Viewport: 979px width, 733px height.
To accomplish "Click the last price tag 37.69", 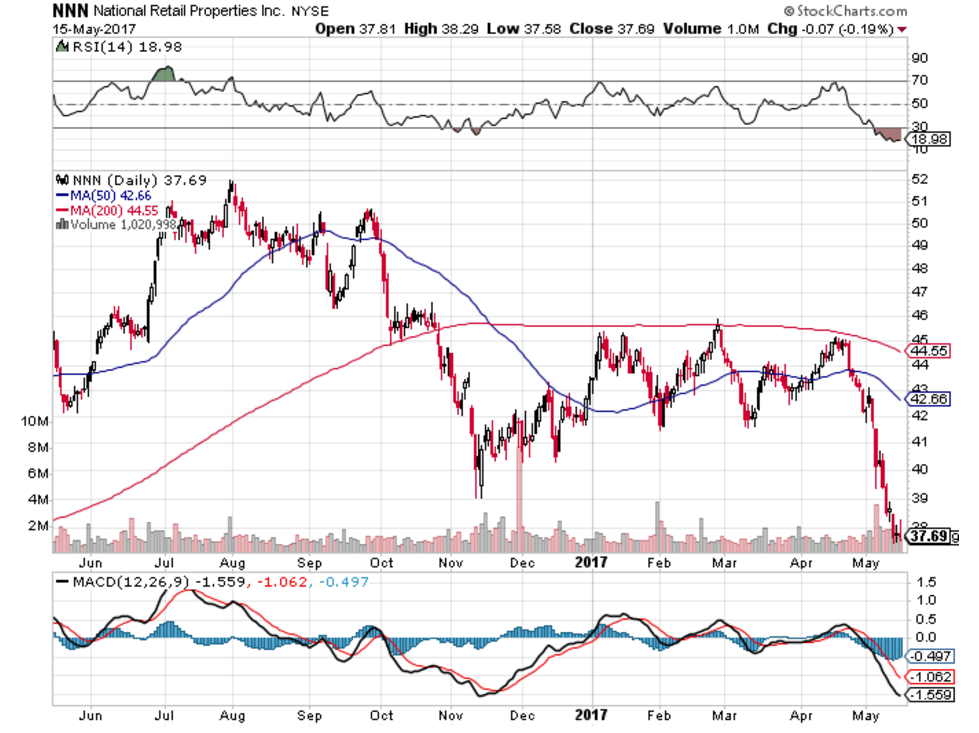I will tap(928, 536).
